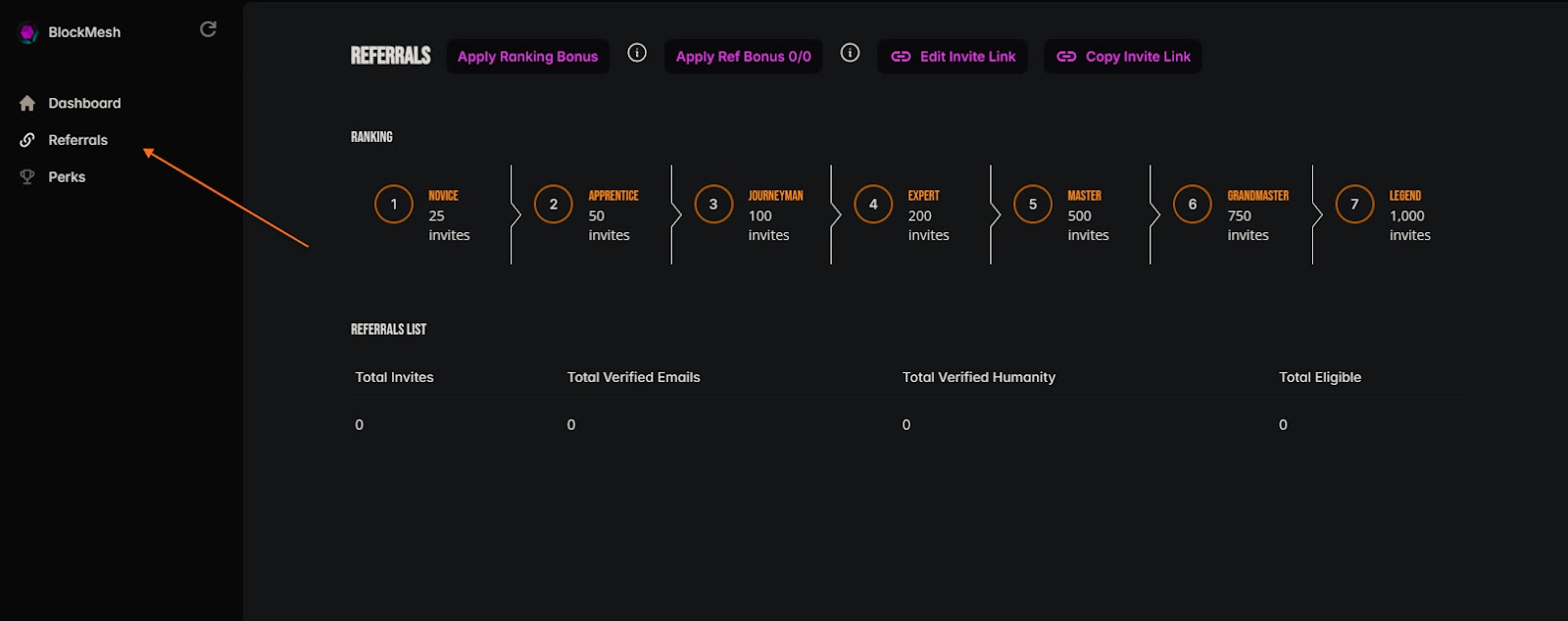Select Referrals in the sidebar
Screen dimensions: 1568x621
point(78,140)
